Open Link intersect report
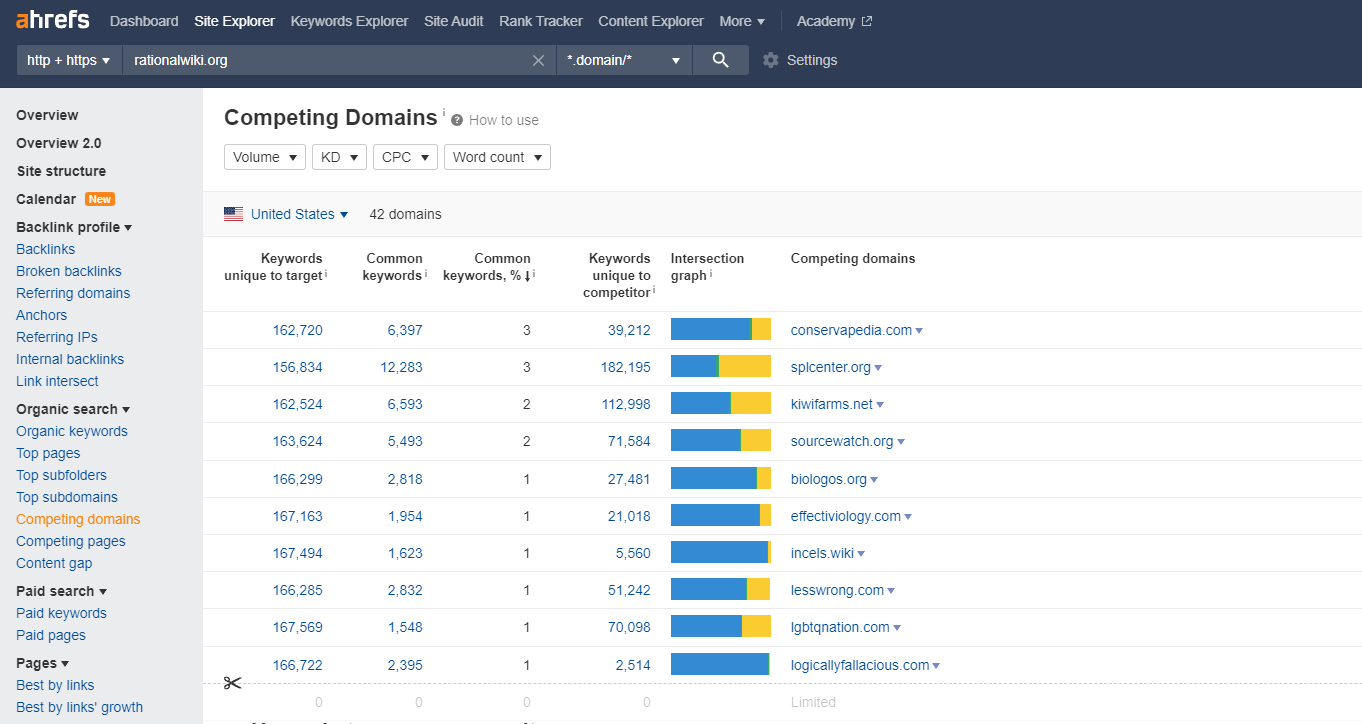This screenshot has height=724, width=1362. (57, 381)
